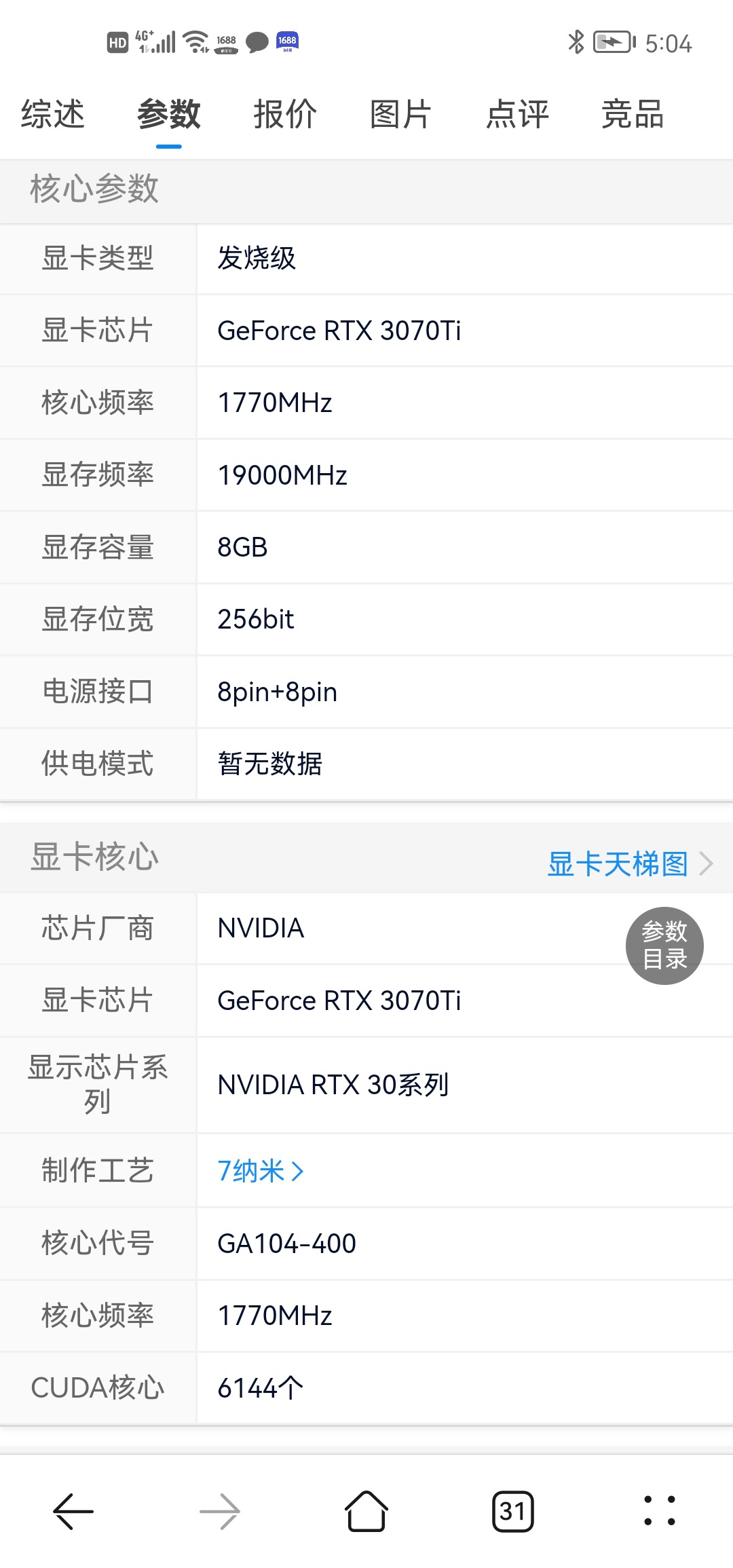Switch to the 综述 tab
This screenshot has height=1568, width=733.
point(53,114)
